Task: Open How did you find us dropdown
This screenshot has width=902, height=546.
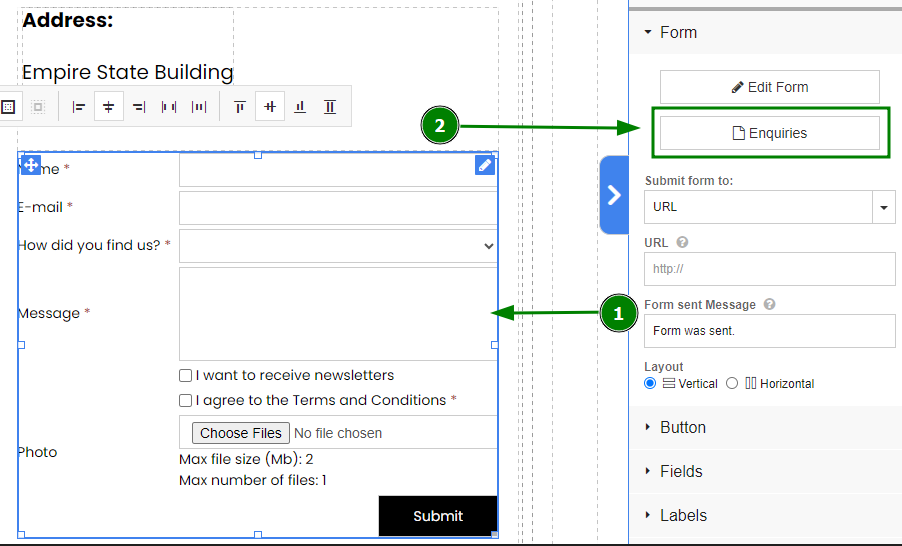Action: click(338, 246)
